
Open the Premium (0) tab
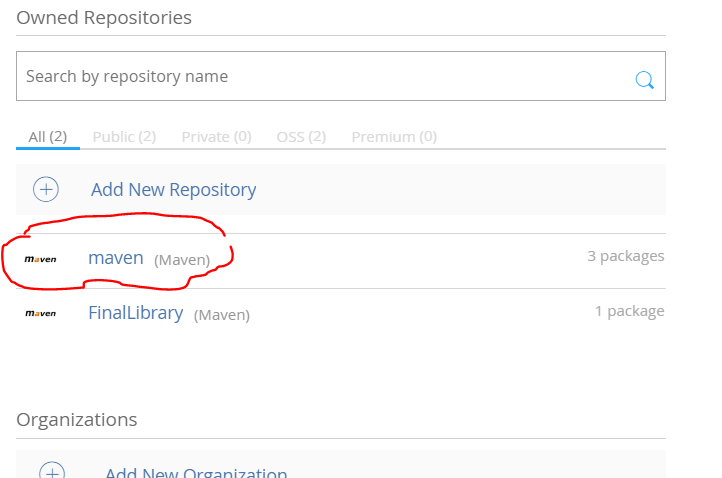click(394, 137)
